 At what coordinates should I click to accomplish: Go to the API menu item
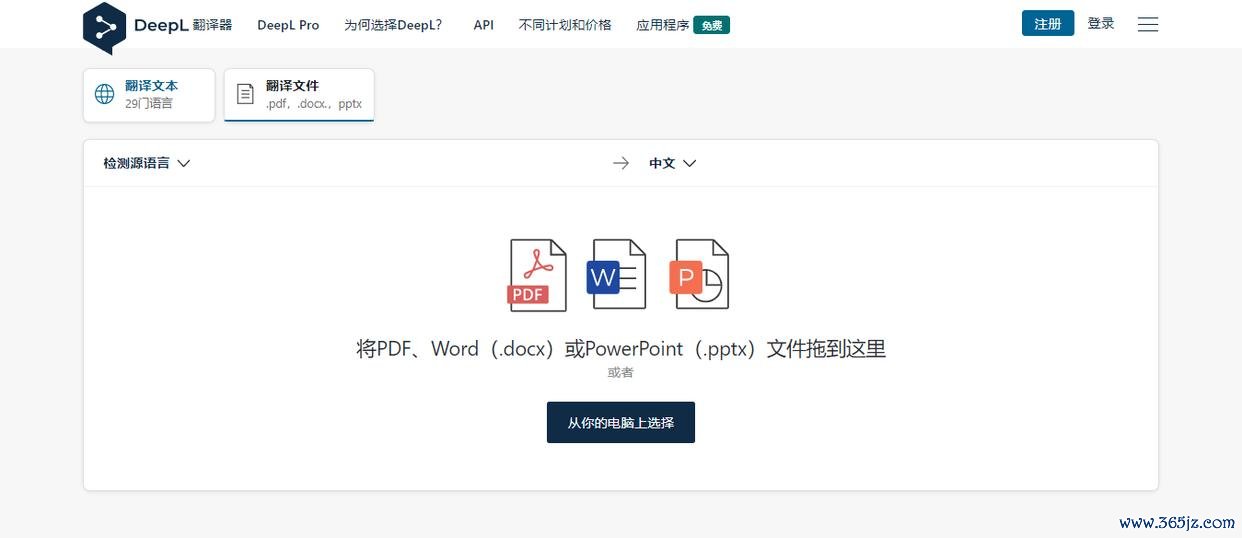[x=484, y=25]
